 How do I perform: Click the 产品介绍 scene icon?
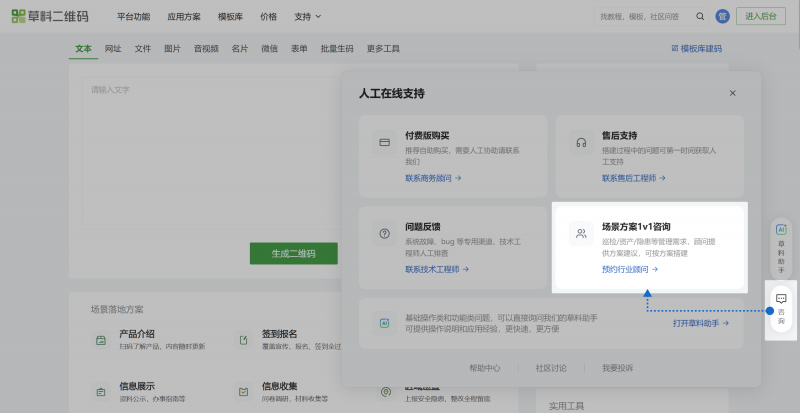pyautogui.click(x=101, y=340)
